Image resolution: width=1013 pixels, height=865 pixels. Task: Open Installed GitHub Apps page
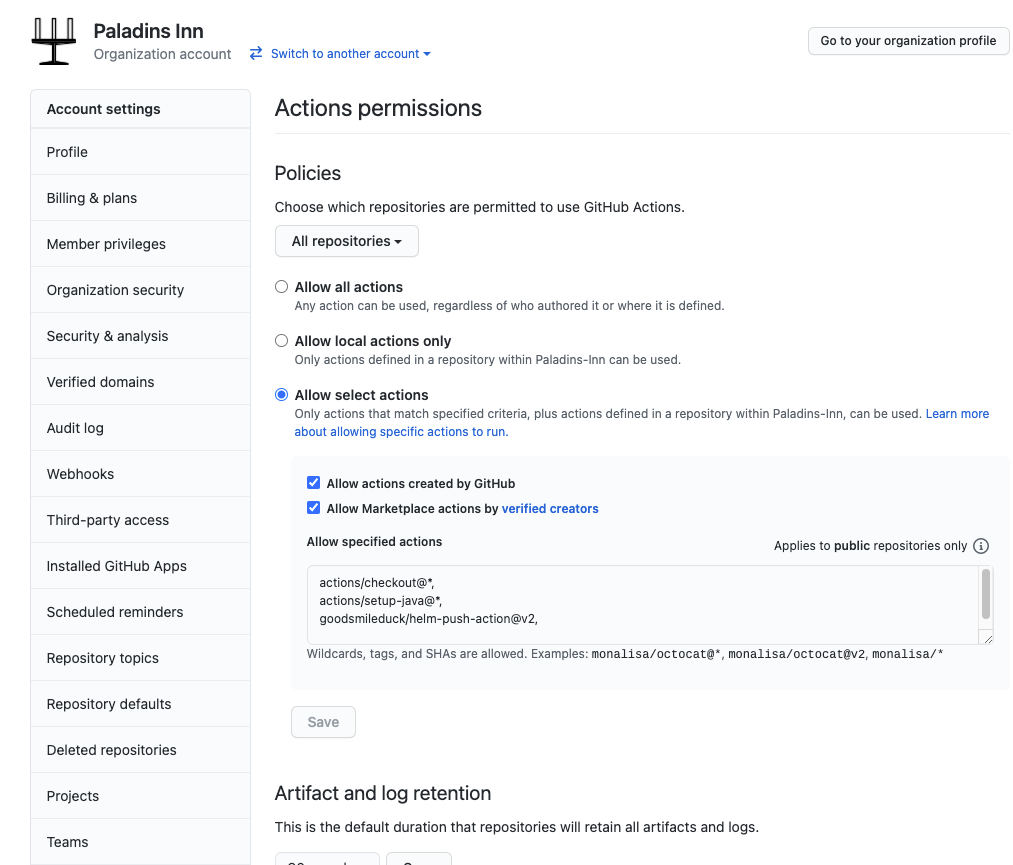pyautogui.click(x=140, y=566)
